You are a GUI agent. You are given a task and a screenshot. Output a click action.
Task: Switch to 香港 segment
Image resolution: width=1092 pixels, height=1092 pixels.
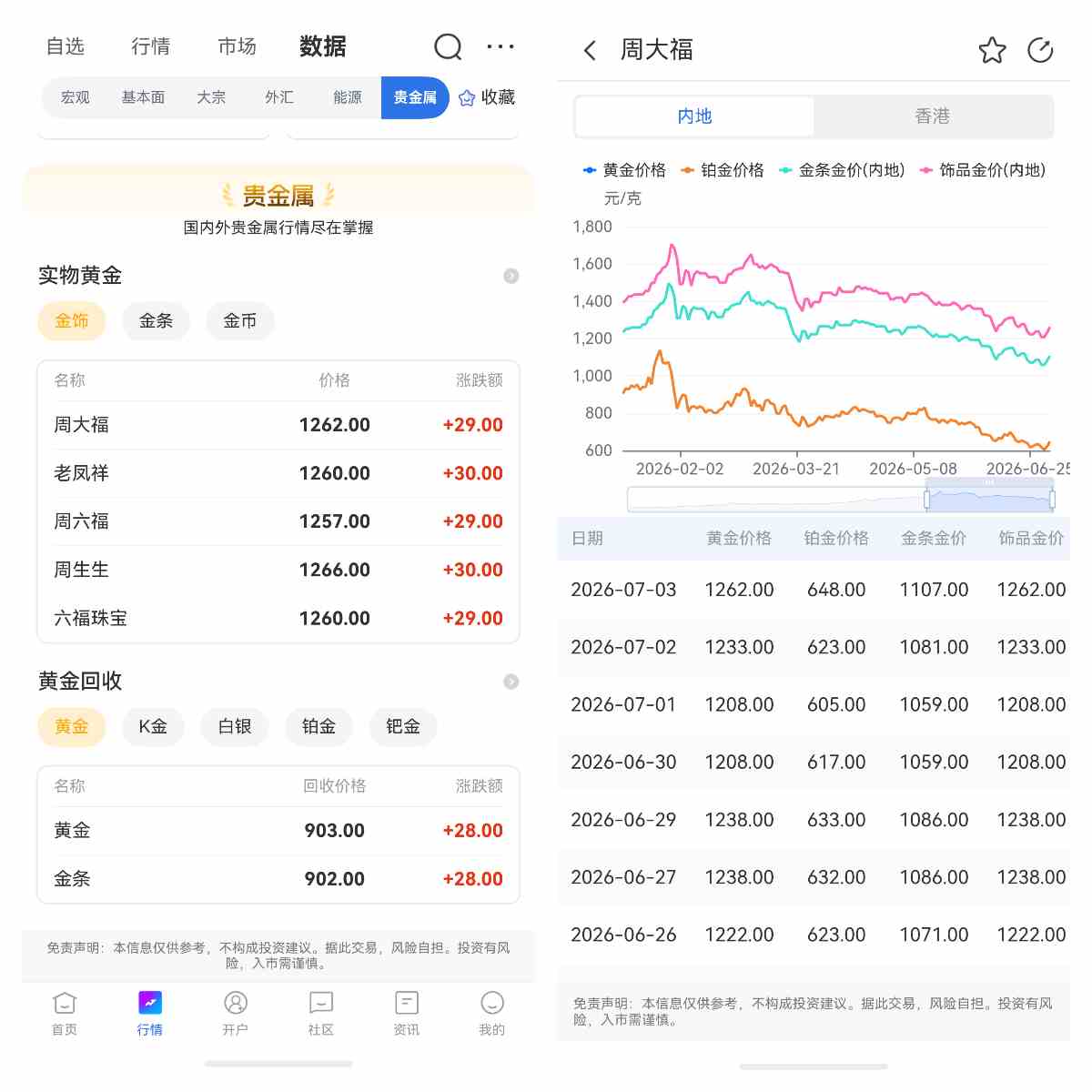(x=933, y=116)
